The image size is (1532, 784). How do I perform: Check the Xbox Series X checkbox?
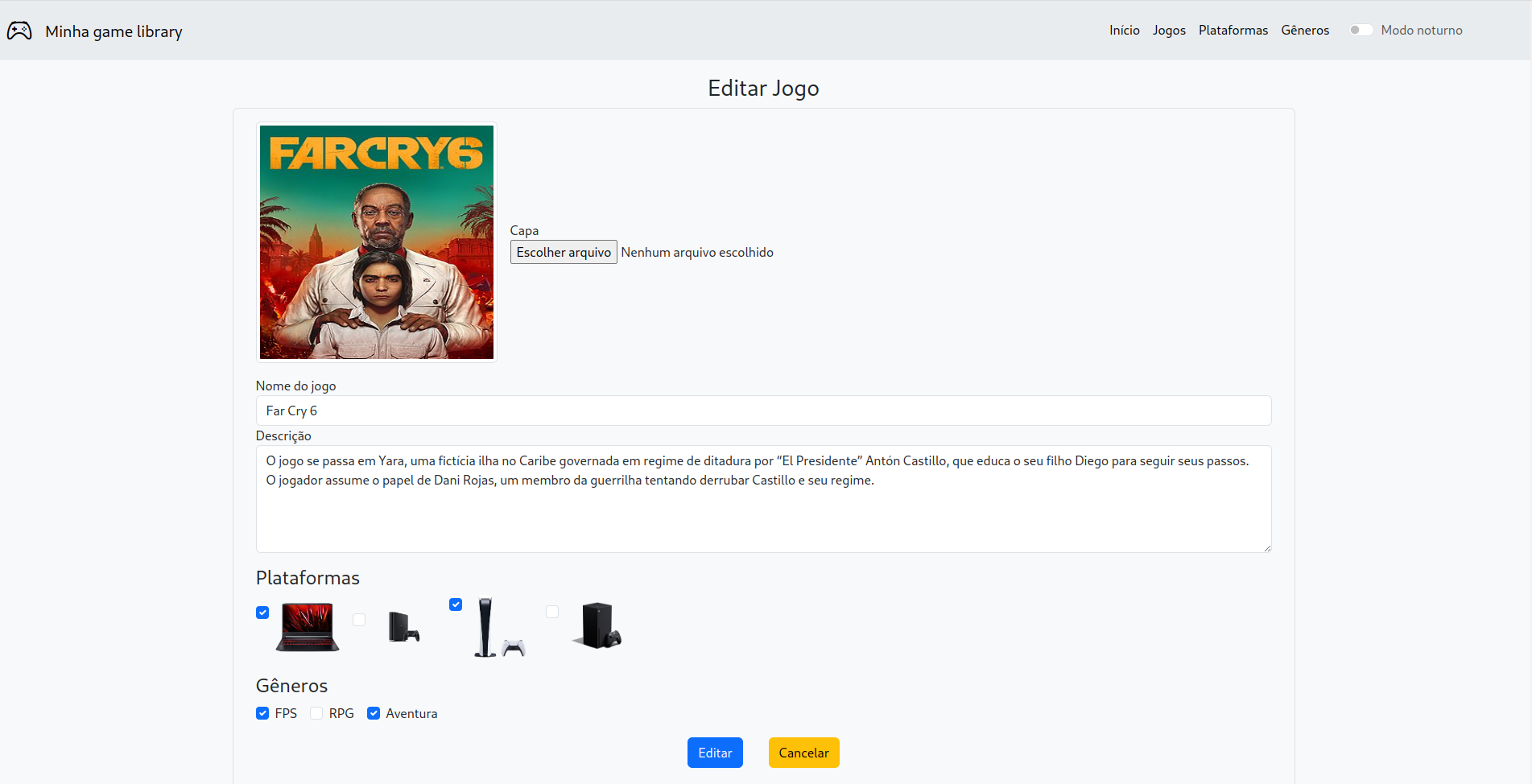pyautogui.click(x=552, y=612)
